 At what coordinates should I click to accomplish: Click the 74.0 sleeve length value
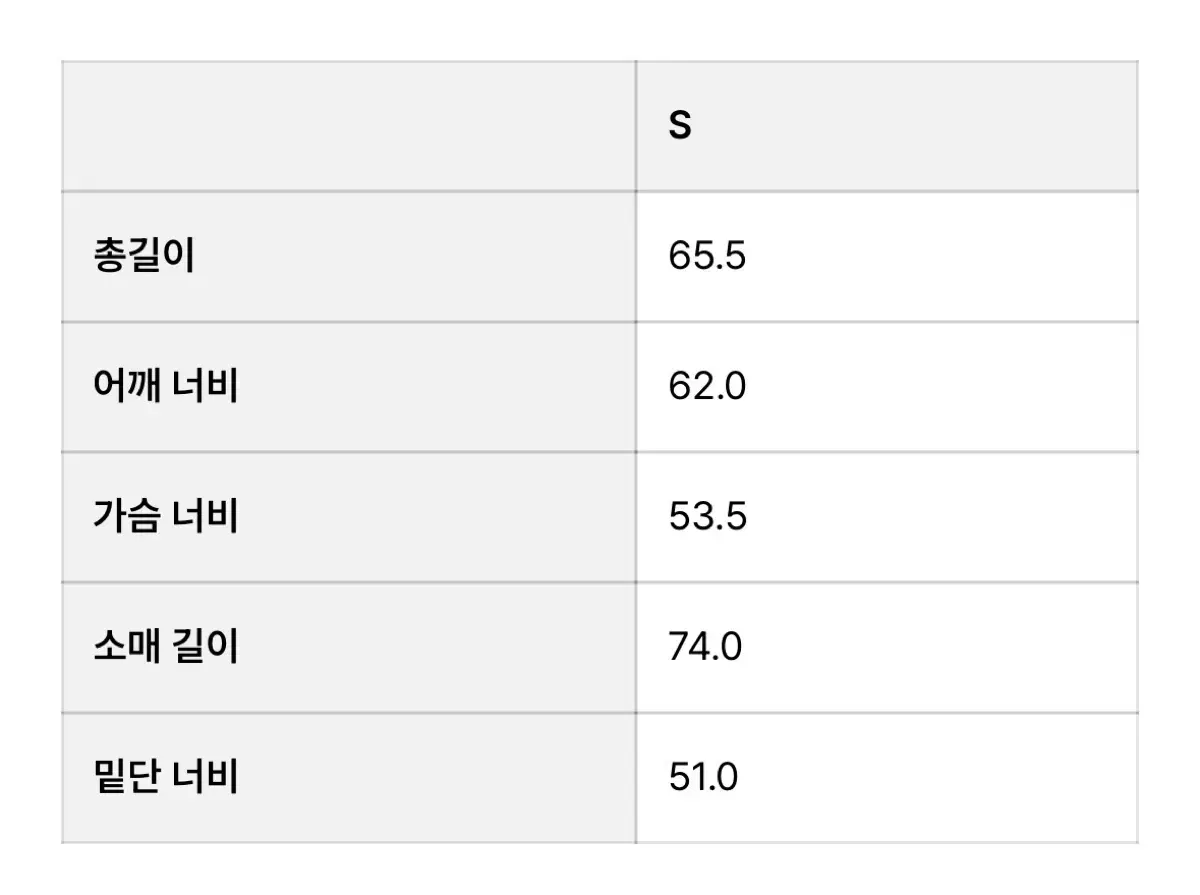click(x=705, y=647)
